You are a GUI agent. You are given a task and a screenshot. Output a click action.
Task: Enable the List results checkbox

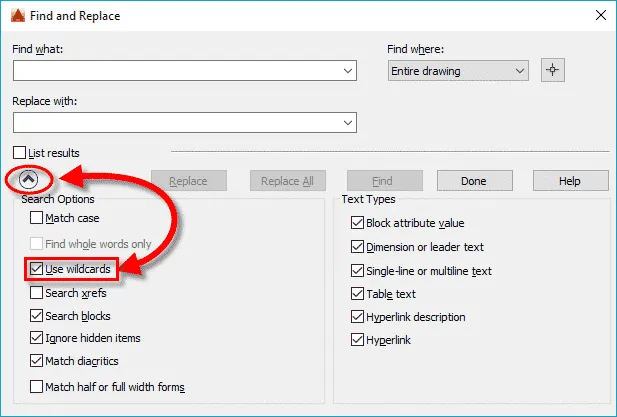(19, 153)
